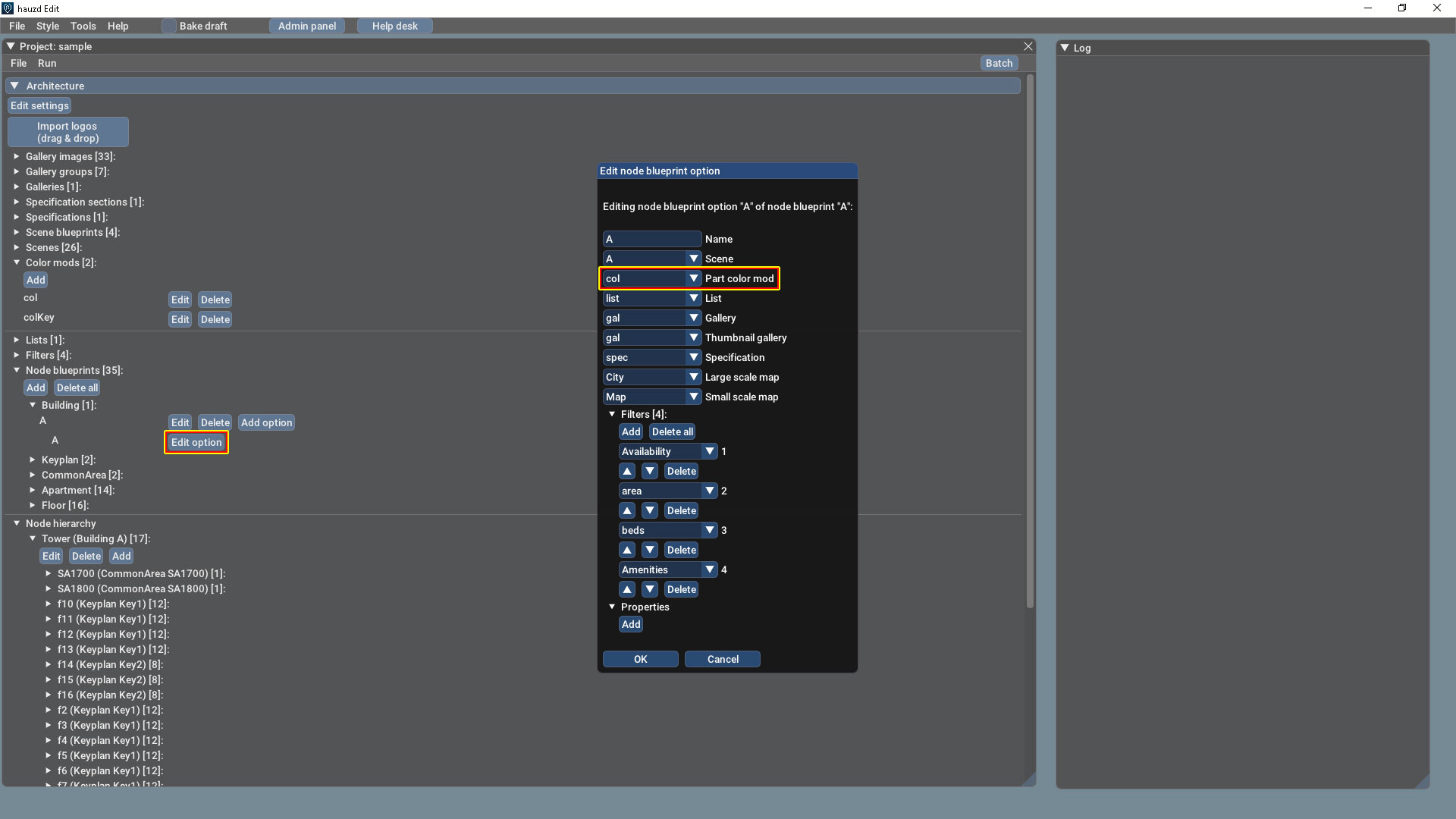The height and width of the screenshot is (819, 1456).
Task: Move Availability filter down with arrow
Action: pyautogui.click(x=650, y=471)
